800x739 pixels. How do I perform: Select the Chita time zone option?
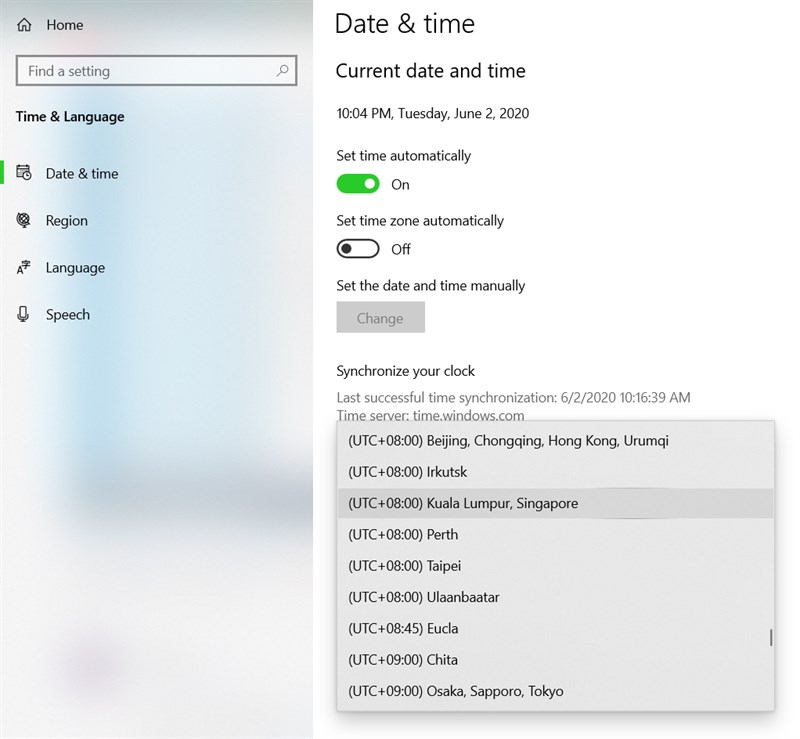(555, 659)
